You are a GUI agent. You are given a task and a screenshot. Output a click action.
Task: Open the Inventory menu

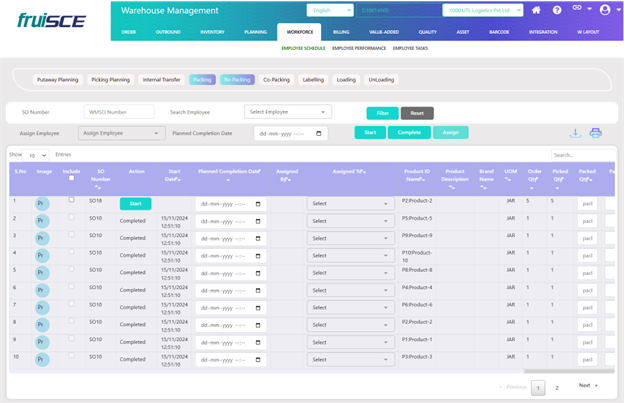212,32
